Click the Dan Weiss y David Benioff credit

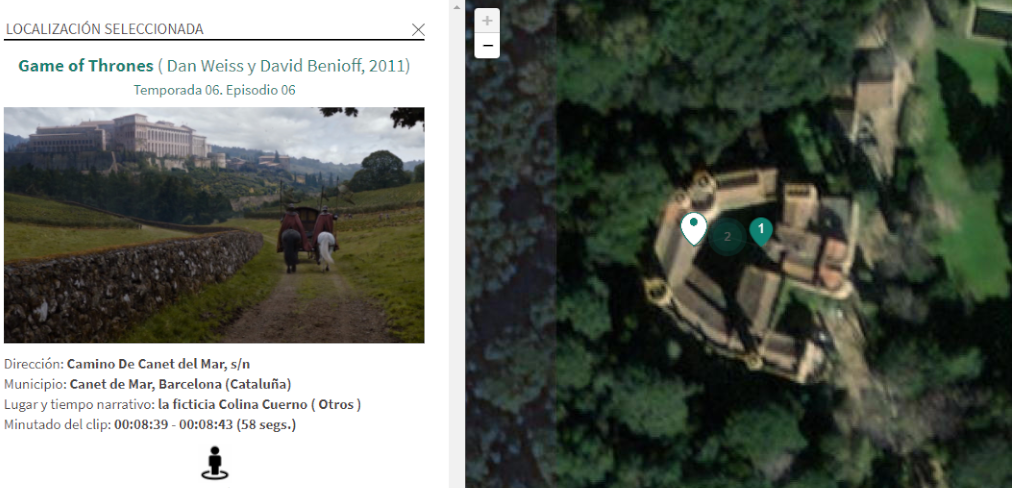point(284,66)
